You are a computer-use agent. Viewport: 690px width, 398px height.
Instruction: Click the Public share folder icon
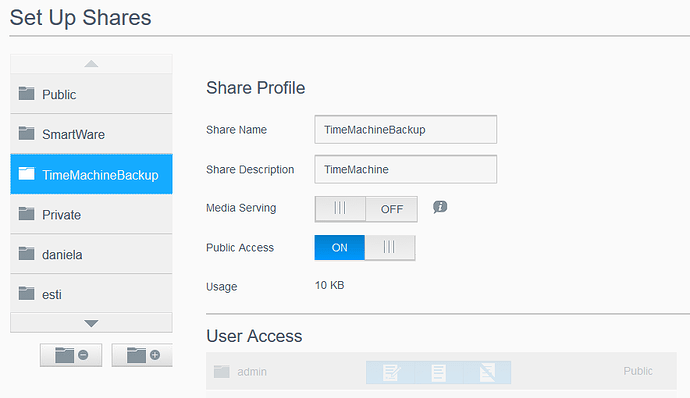(x=26, y=93)
